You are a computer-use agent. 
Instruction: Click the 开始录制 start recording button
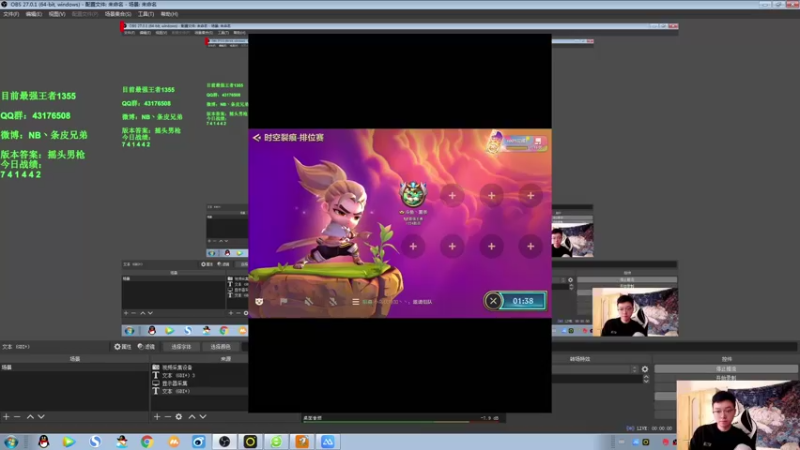coord(726,378)
